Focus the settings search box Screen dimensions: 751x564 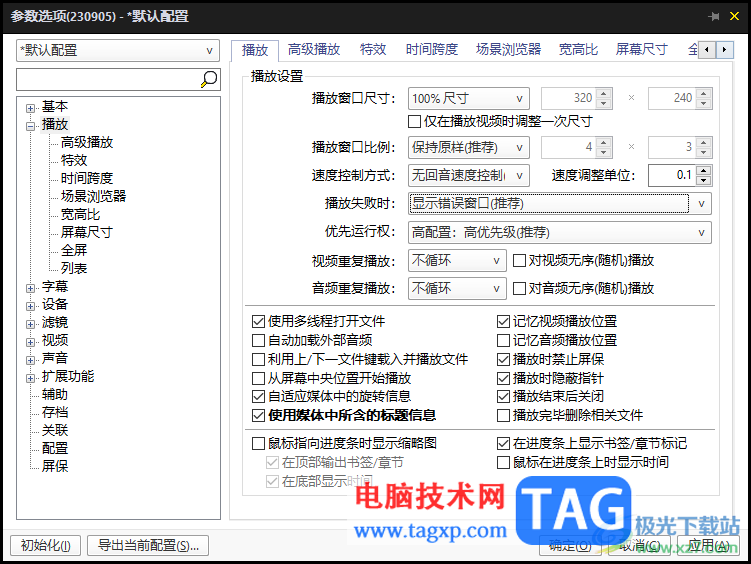pyautogui.click(x=108, y=79)
